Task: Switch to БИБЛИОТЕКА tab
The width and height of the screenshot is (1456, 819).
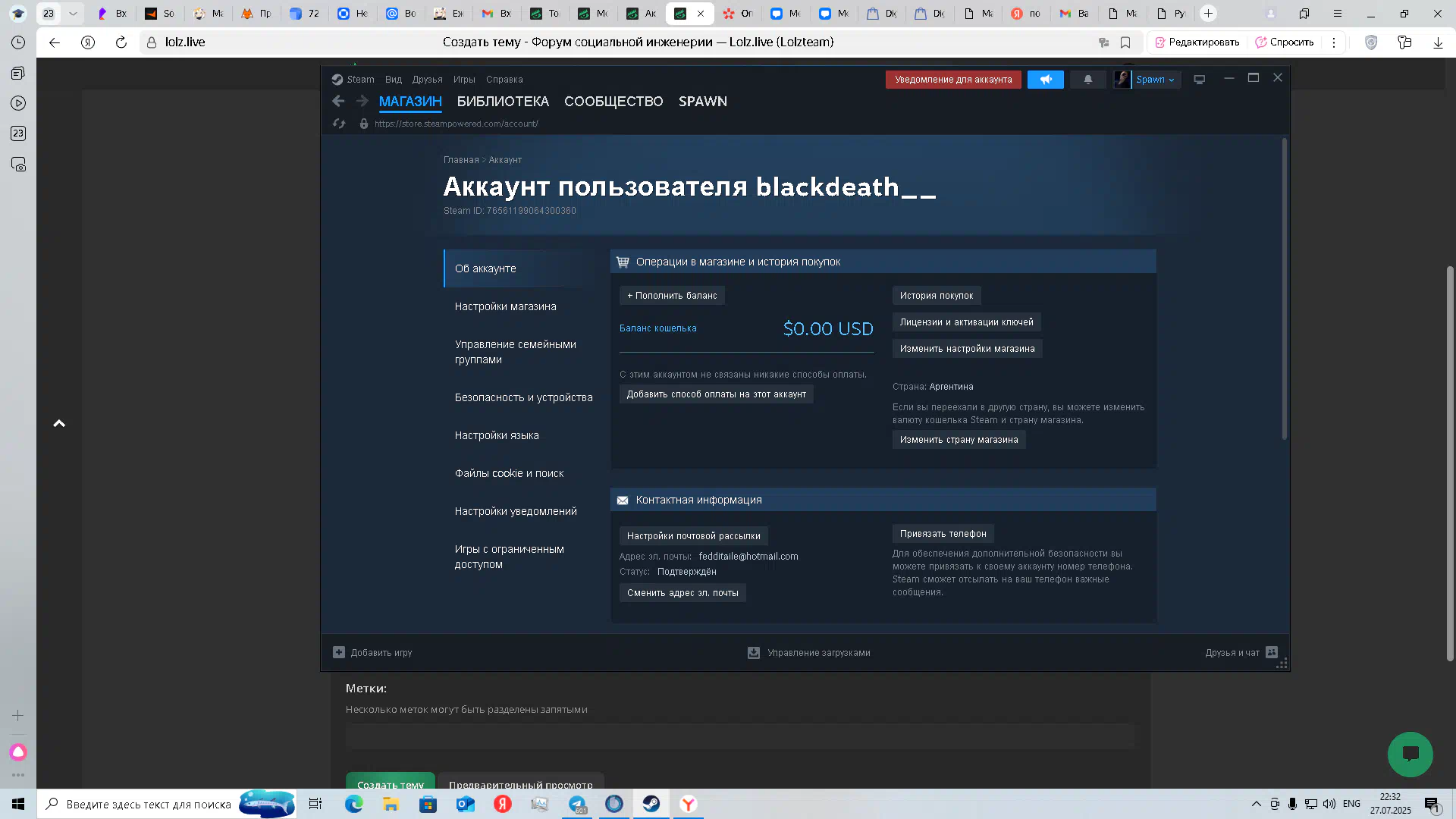Action: [503, 102]
